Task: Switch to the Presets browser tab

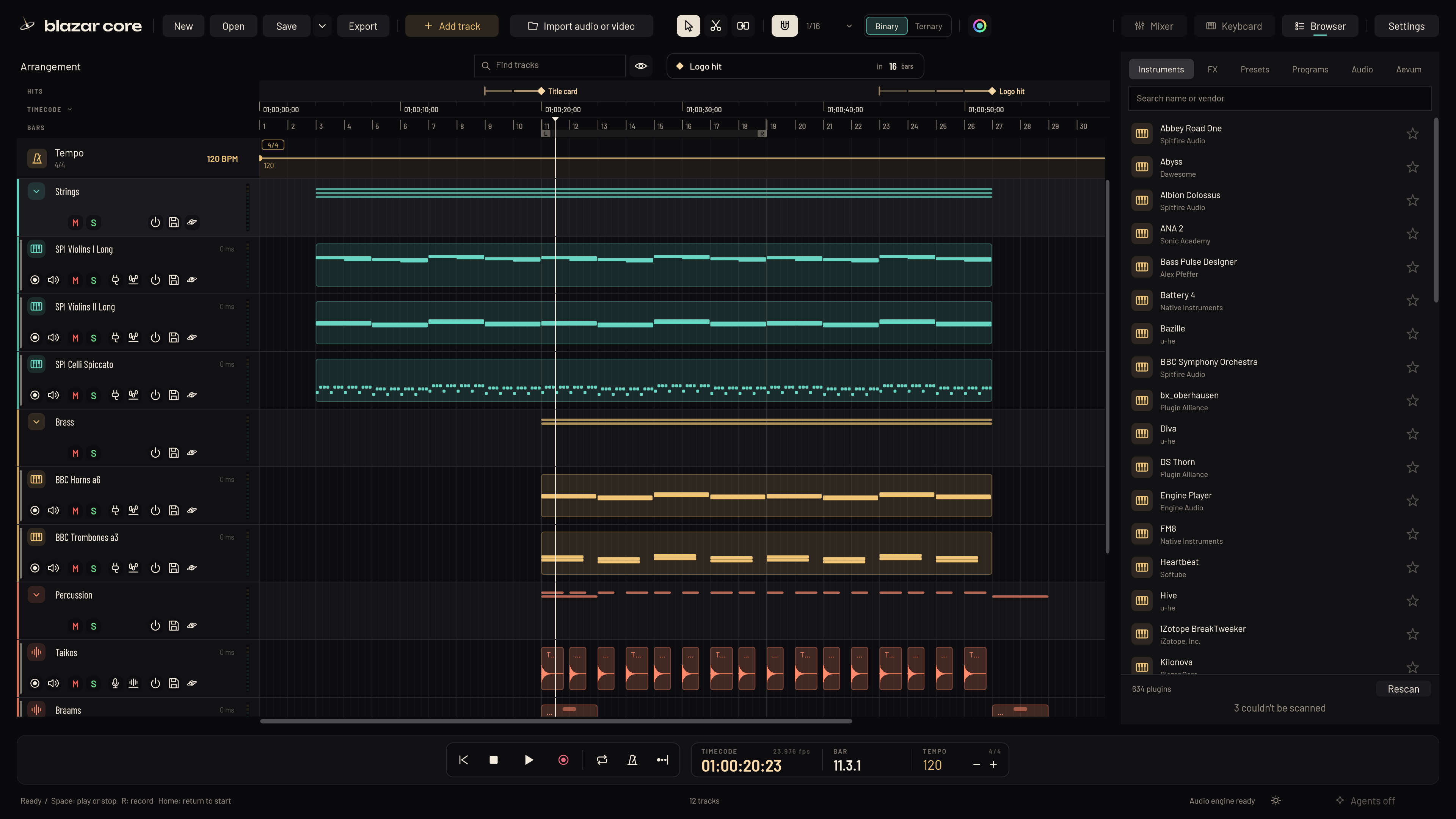Action: point(1255,69)
